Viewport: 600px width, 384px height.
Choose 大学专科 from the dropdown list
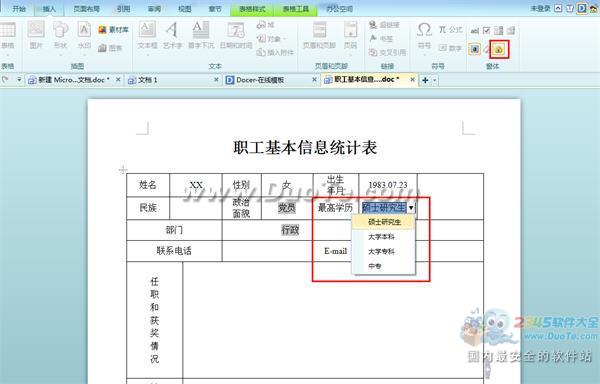coord(383,251)
